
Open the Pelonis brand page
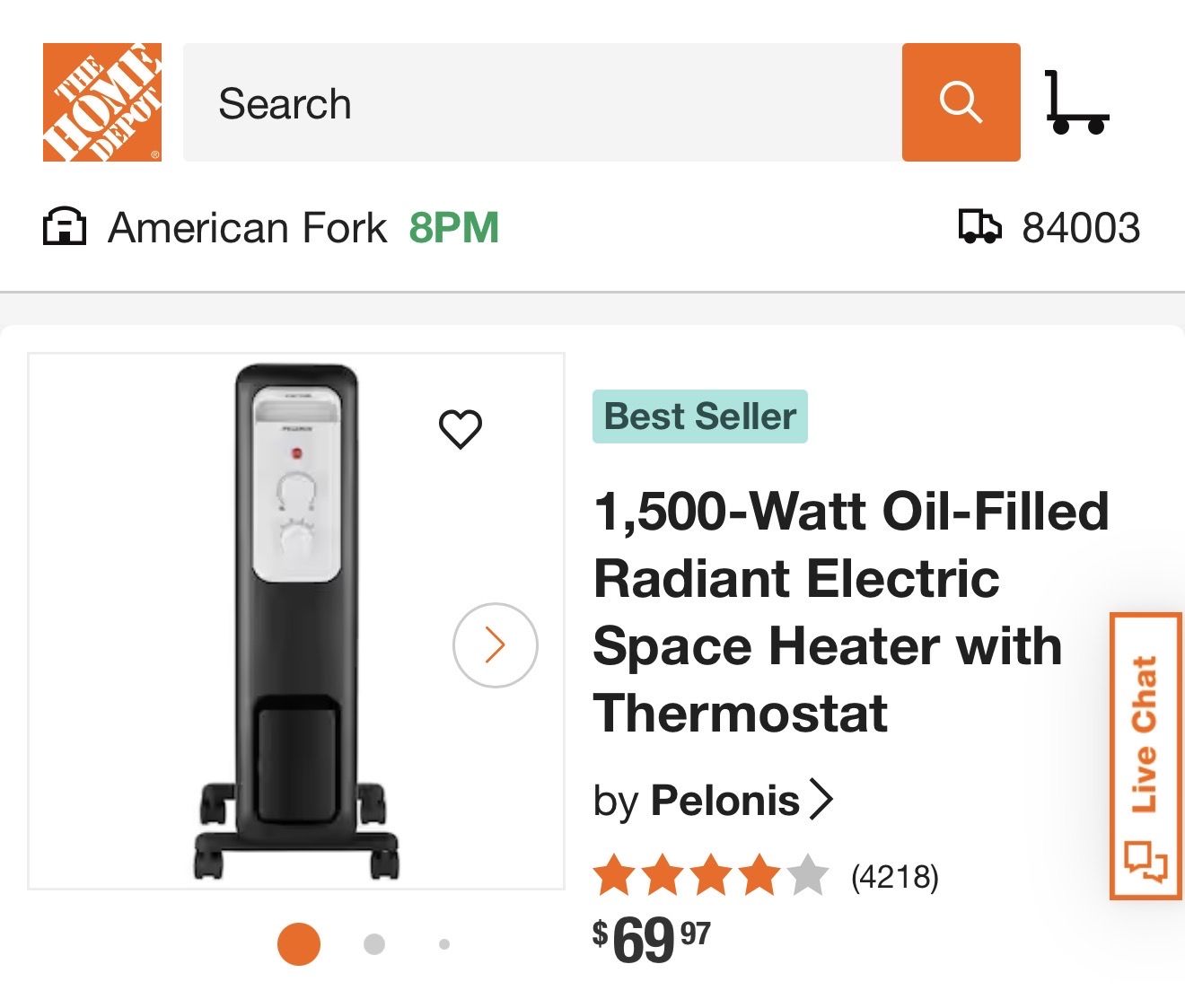[724, 800]
